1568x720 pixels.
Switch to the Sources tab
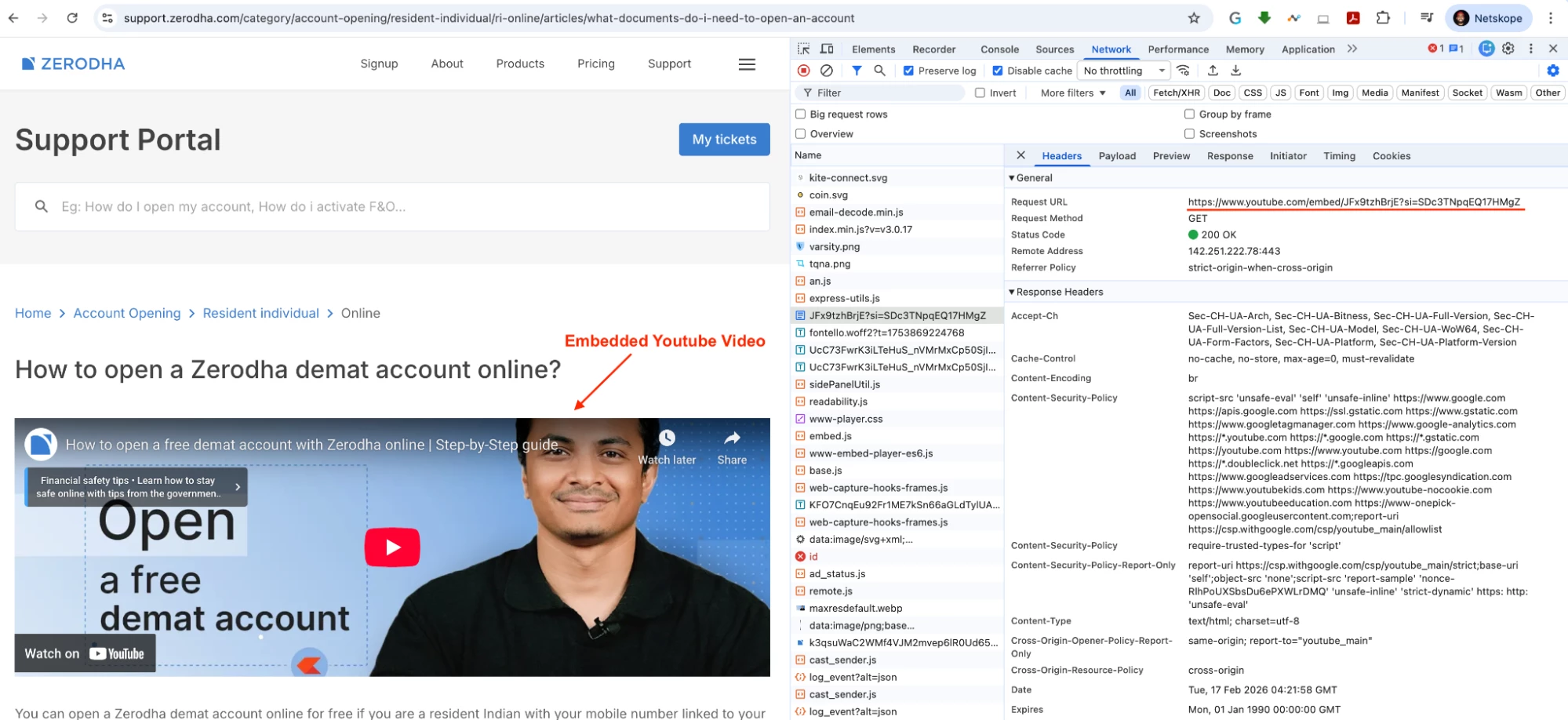(x=1054, y=49)
